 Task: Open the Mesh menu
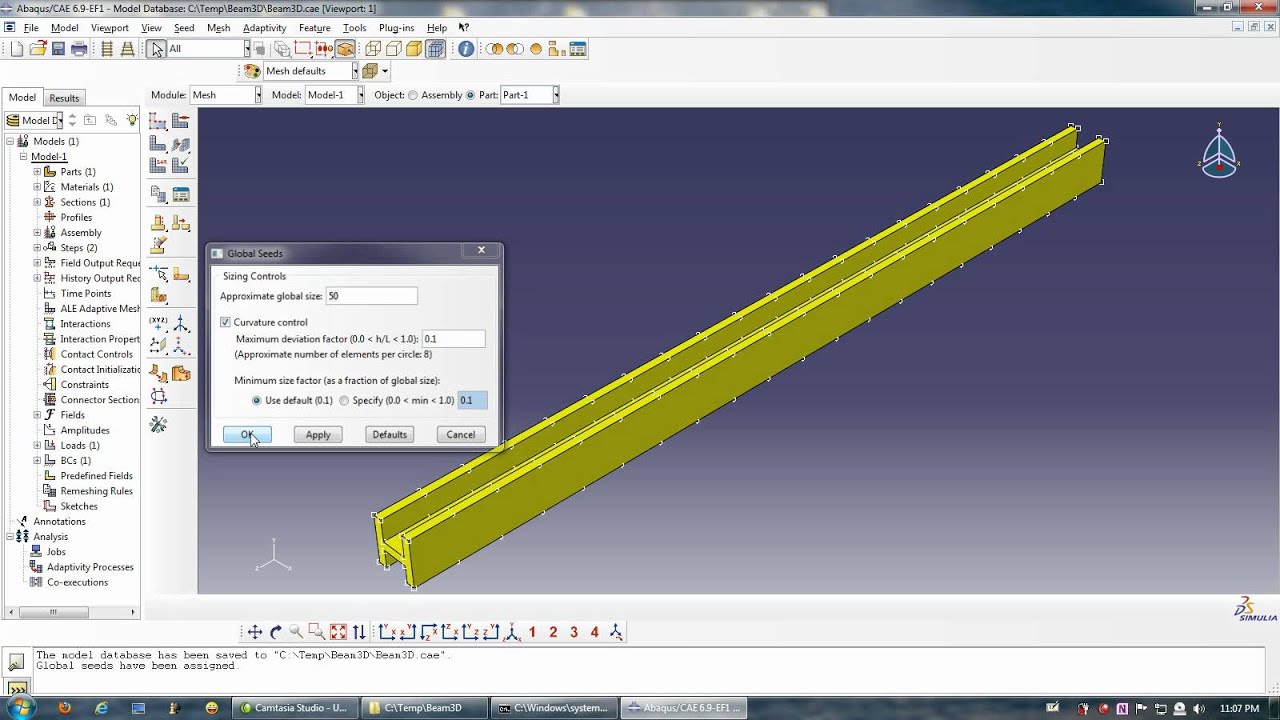[x=218, y=28]
